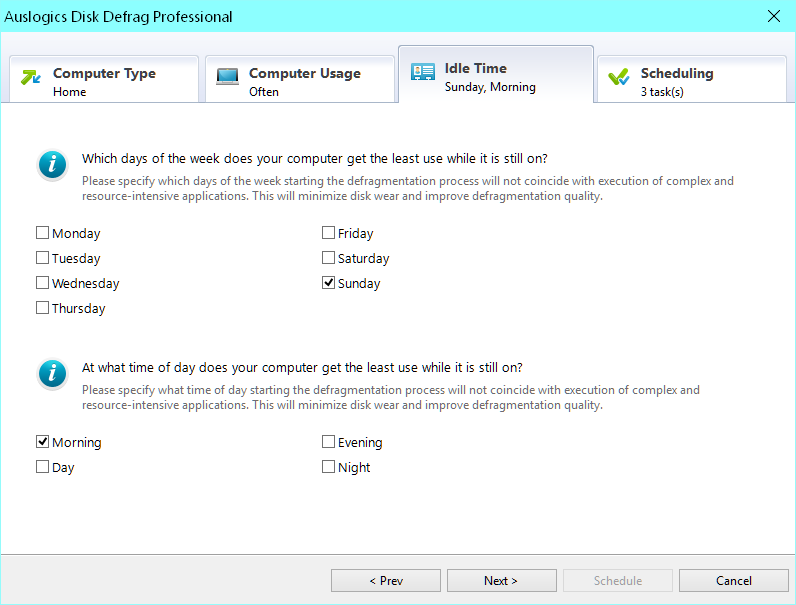Switch to the Computer Usage tab
Viewport: 796px width, 605px height.
click(x=300, y=79)
